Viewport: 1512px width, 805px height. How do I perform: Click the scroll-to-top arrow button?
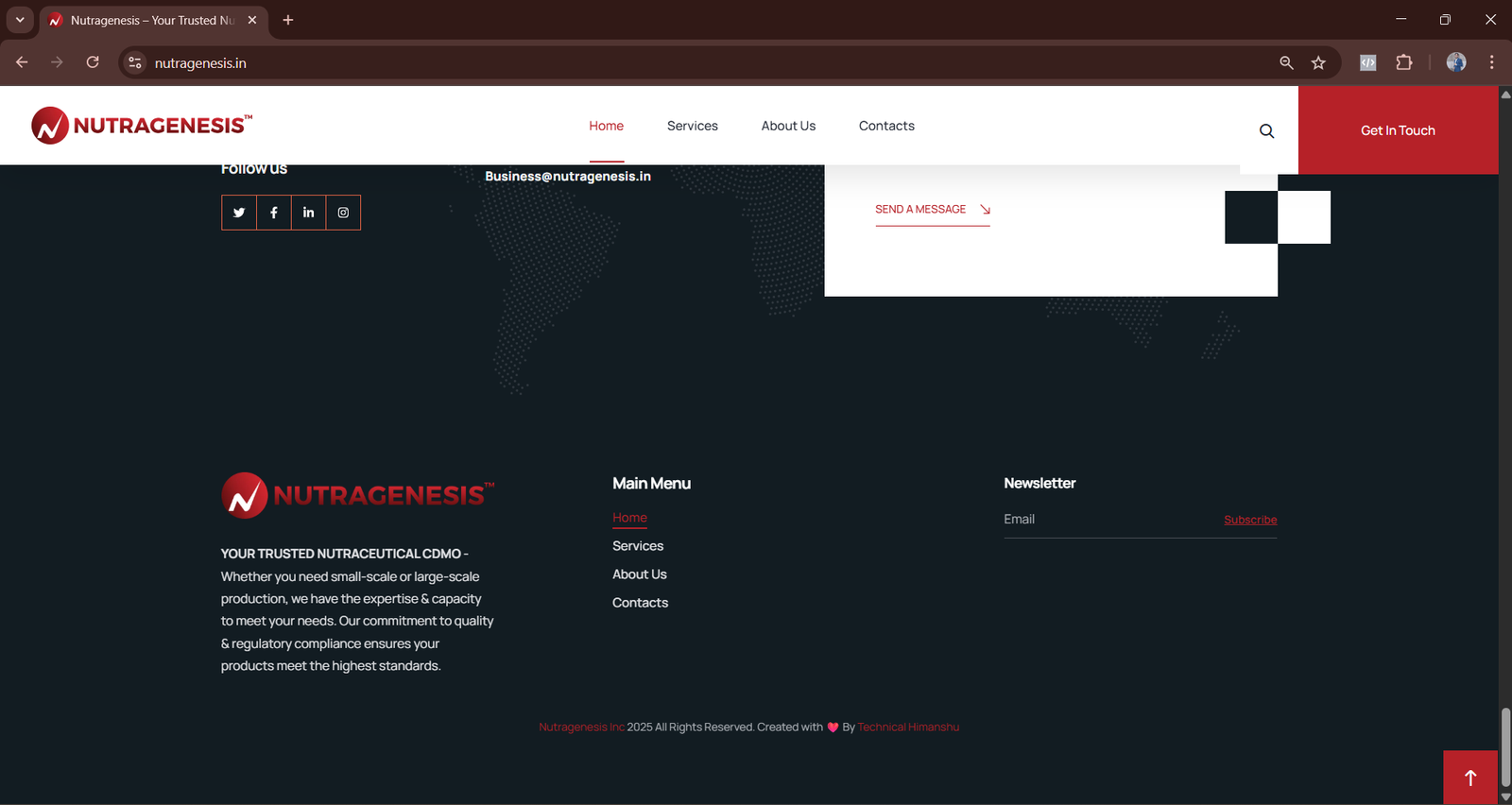pyautogui.click(x=1469, y=778)
